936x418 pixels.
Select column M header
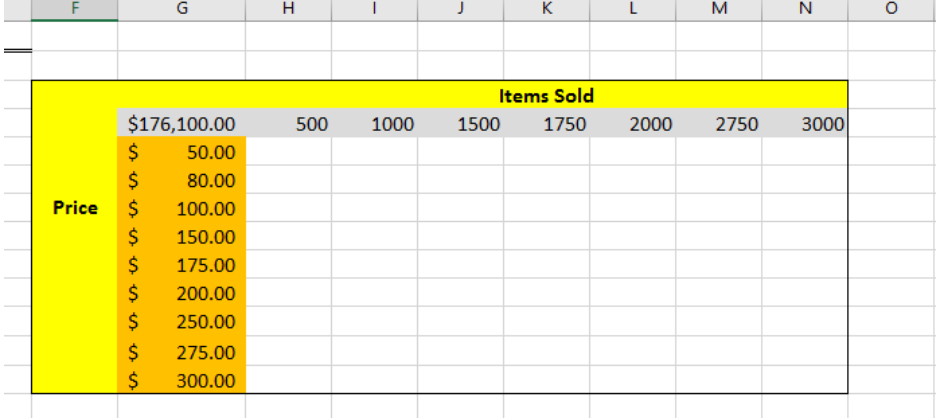[719, 10]
